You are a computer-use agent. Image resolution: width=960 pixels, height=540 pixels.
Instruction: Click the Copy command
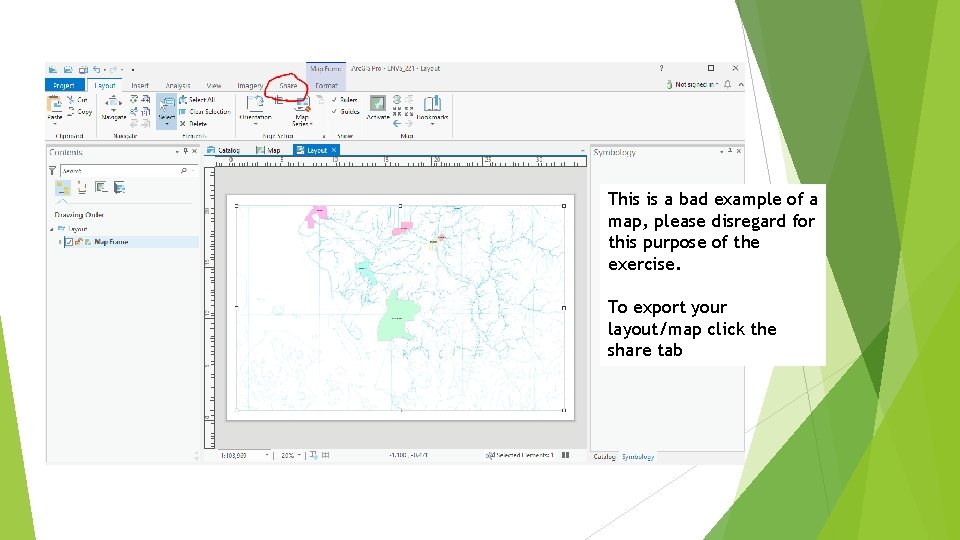(80, 111)
